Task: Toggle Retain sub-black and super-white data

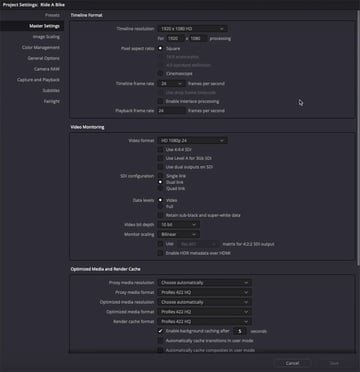Action: click(x=160, y=215)
